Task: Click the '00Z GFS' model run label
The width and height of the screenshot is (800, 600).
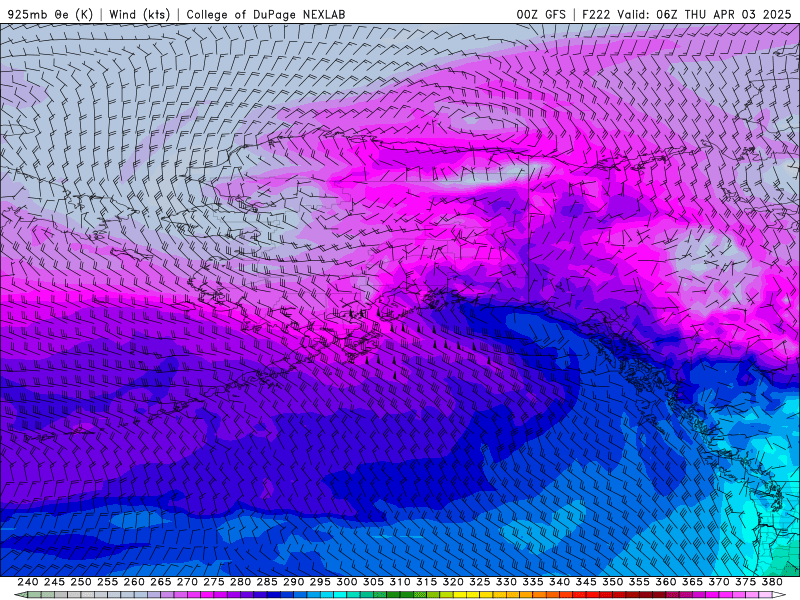Action: [x=541, y=14]
